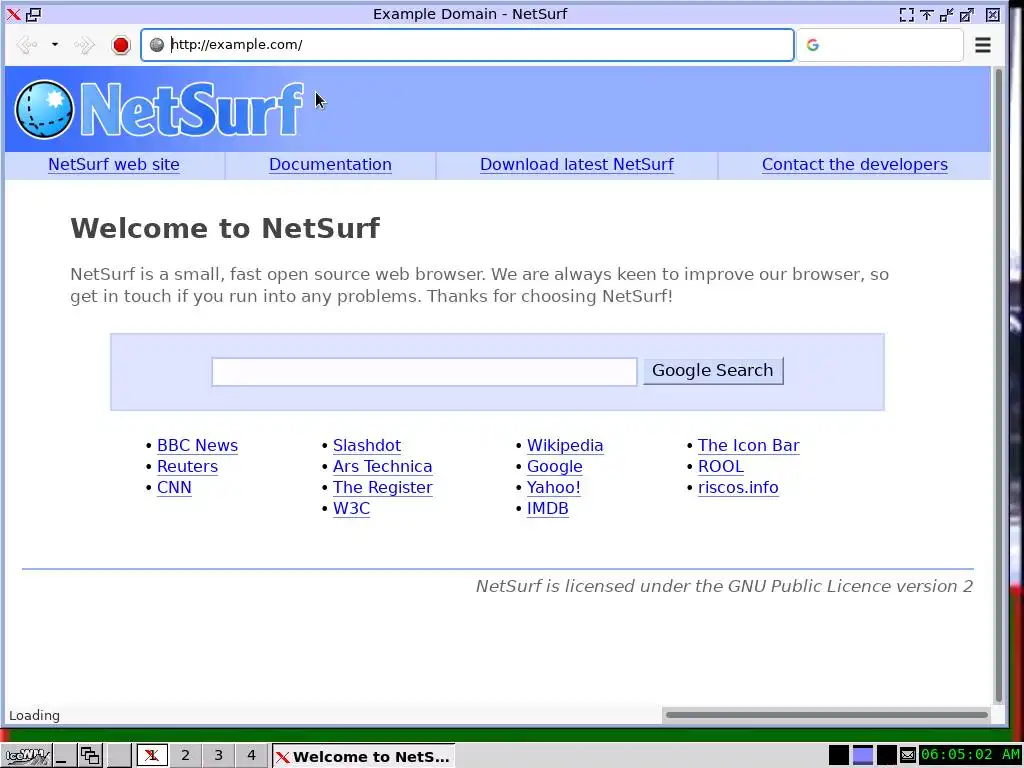Switch to workspace 1
This screenshot has height=768, width=1024.
[152, 756]
